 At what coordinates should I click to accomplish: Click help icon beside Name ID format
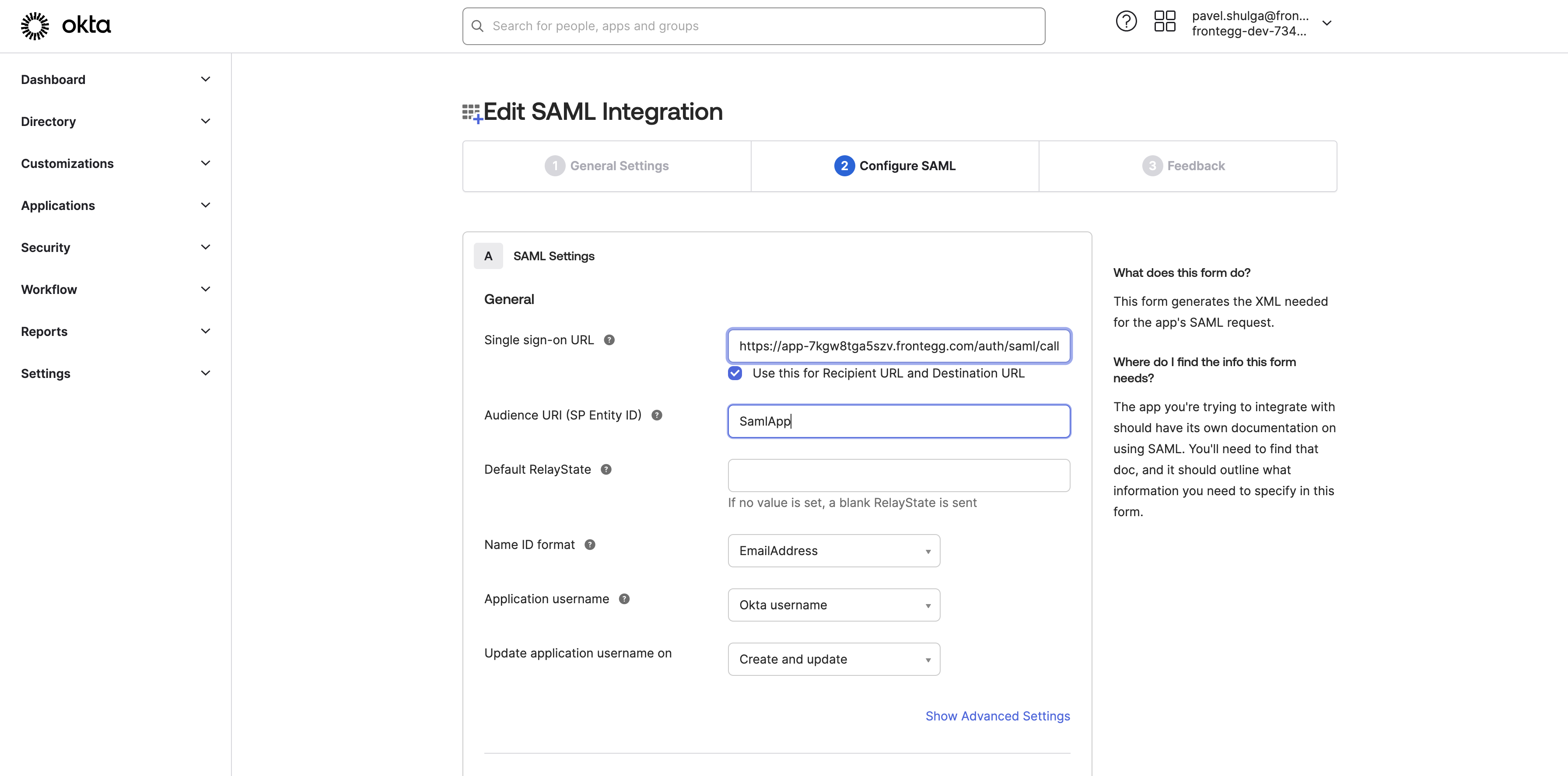(589, 545)
